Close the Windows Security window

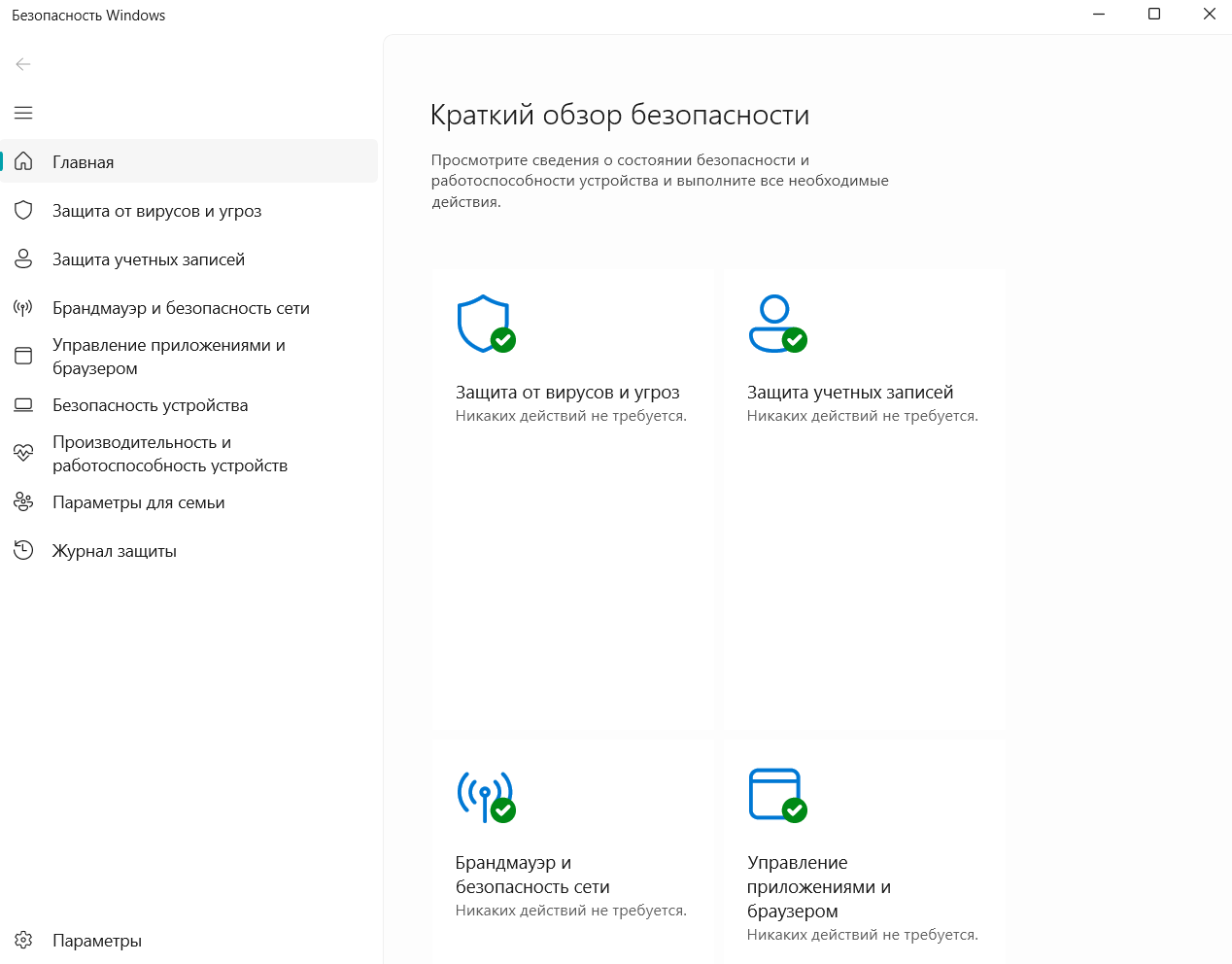[x=1210, y=15]
